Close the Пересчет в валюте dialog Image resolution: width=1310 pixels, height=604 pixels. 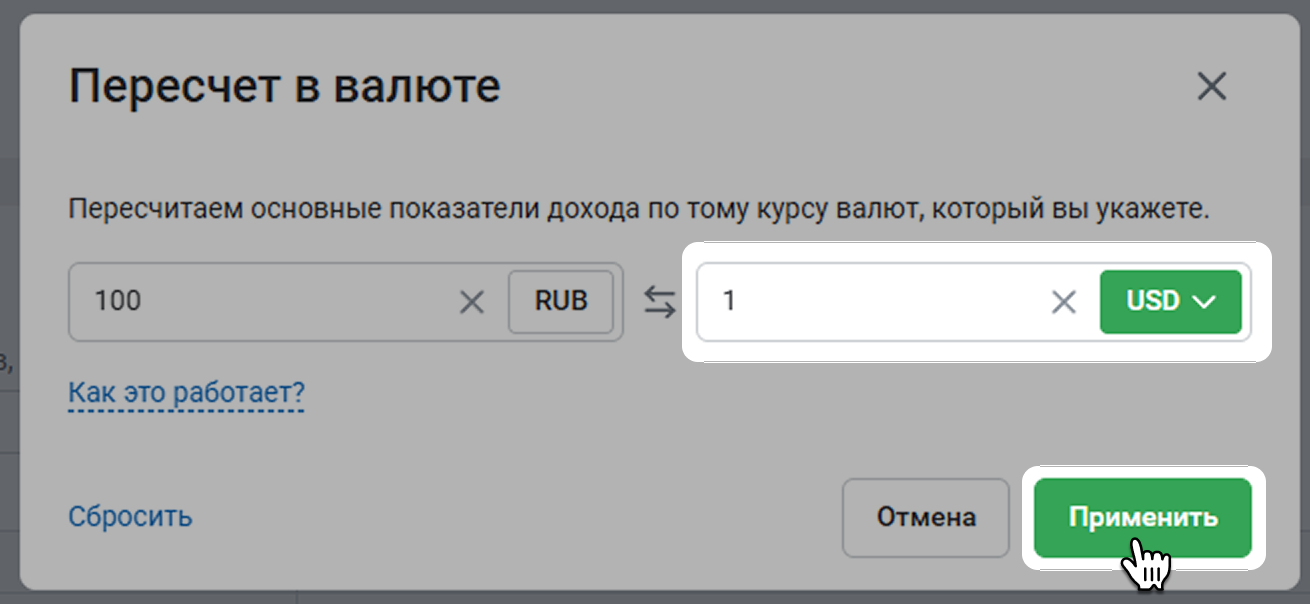coord(1211,88)
